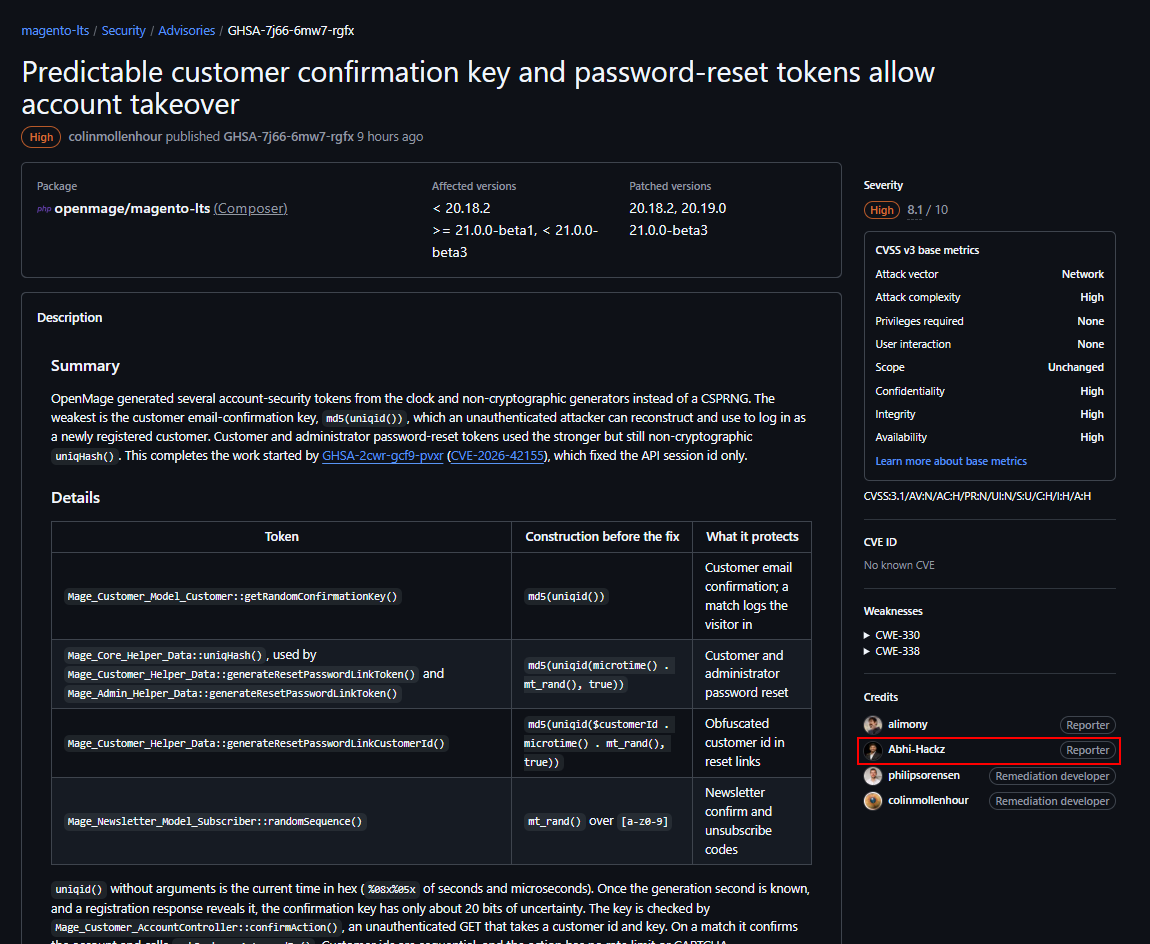Click the Details heading
This screenshot has width=1150, height=944.
pyautogui.click(x=76, y=498)
